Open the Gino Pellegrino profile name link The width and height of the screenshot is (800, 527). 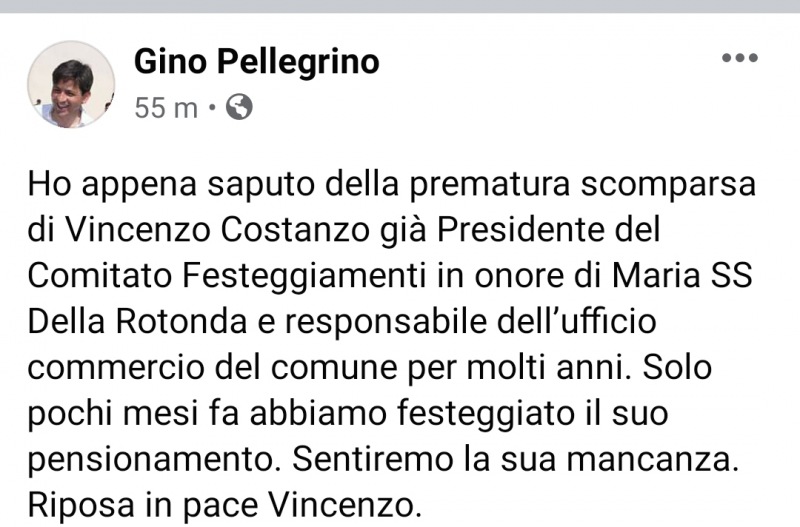[x=257, y=62]
